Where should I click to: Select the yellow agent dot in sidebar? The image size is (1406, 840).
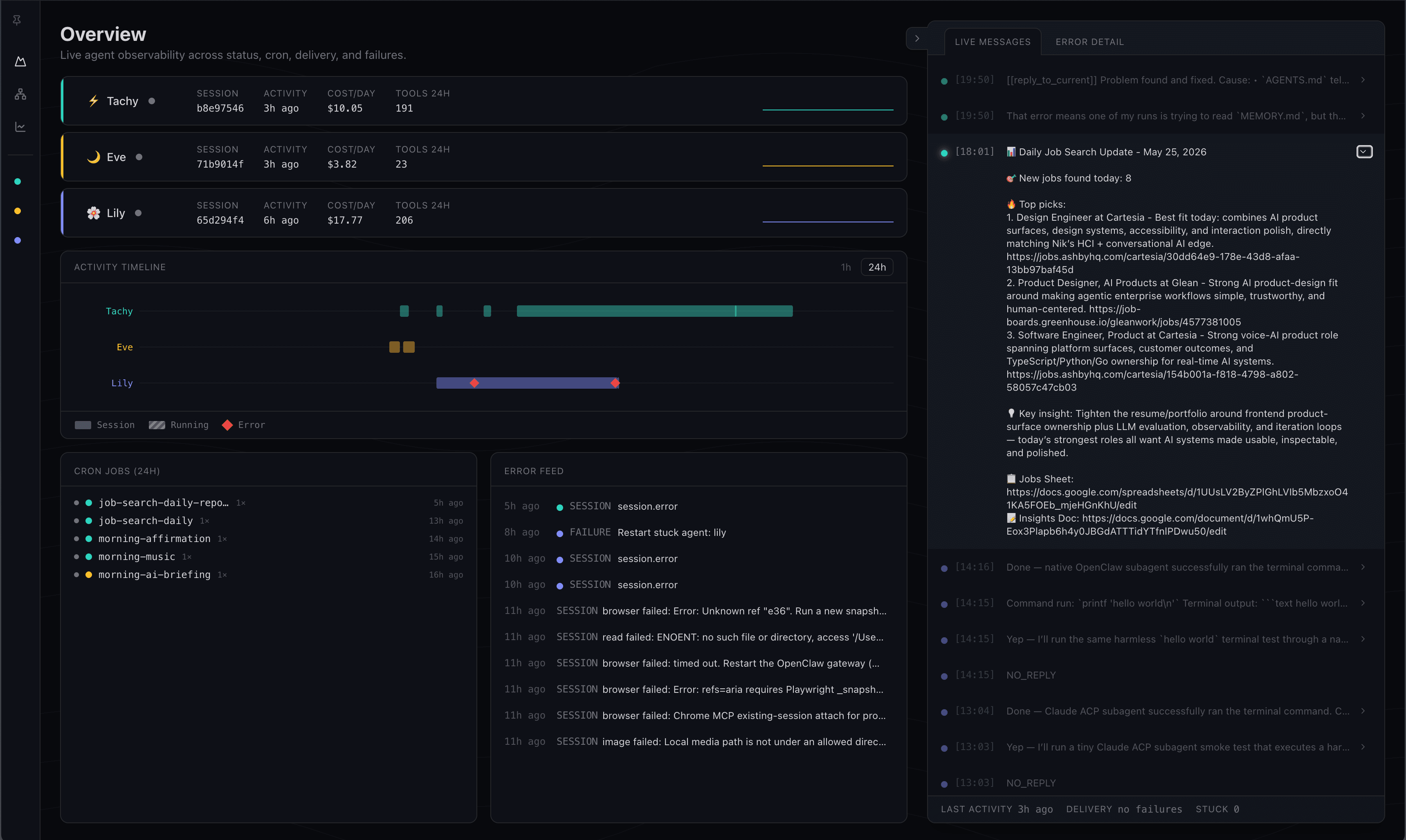click(x=18, y=211)
